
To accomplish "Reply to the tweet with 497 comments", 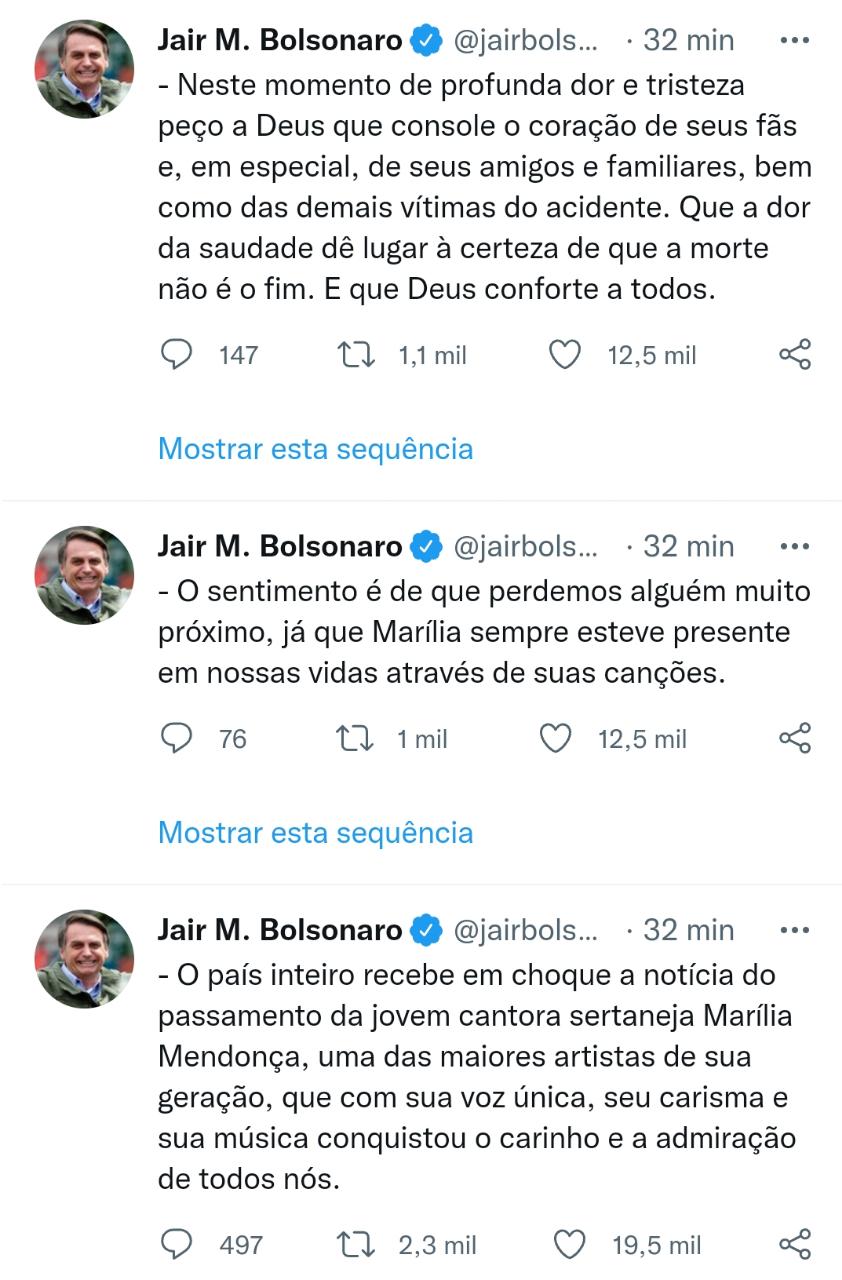I will click(177, 1245).
